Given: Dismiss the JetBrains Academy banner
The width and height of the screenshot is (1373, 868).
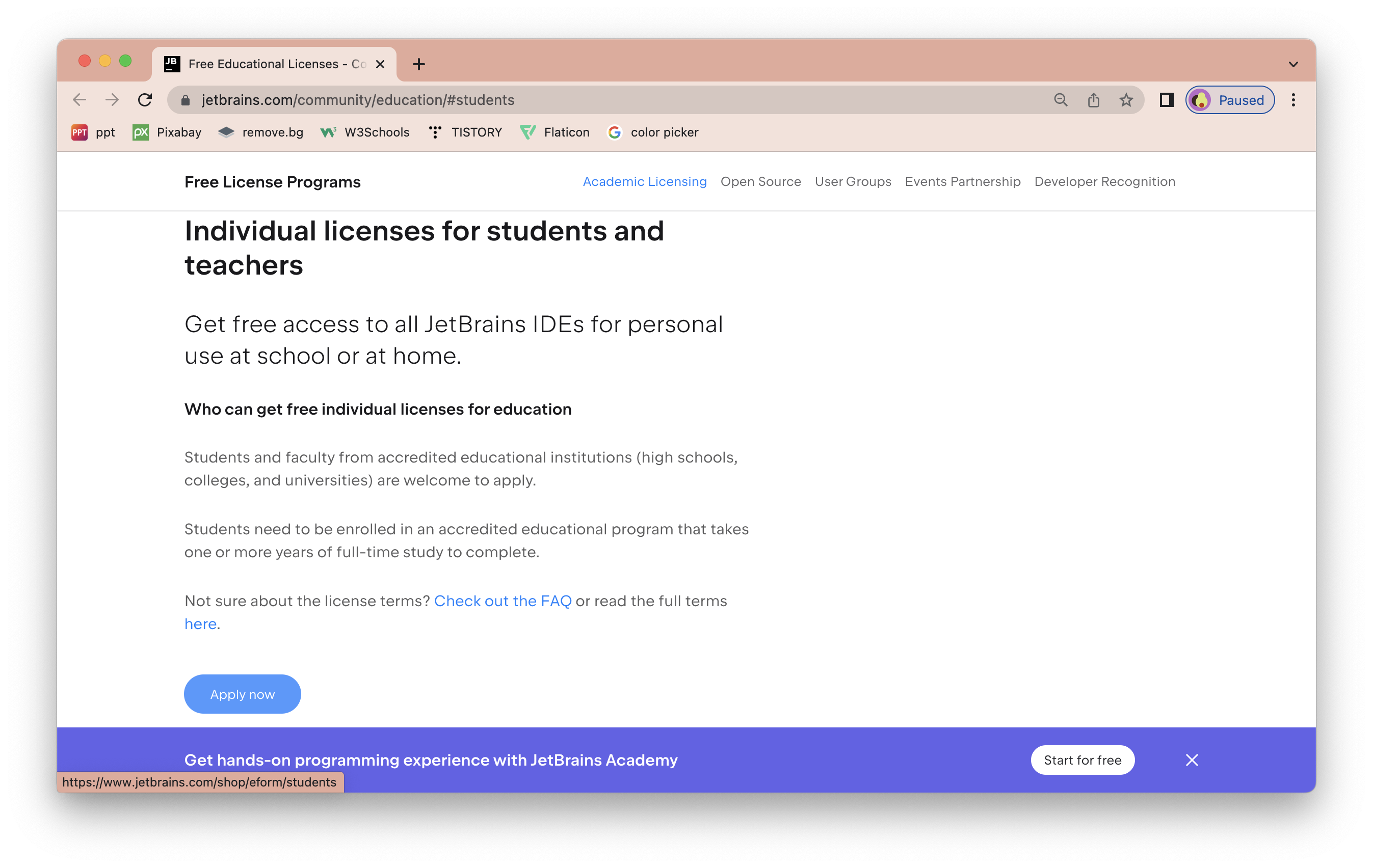Looking at the screenshot, I should 1192,759.
